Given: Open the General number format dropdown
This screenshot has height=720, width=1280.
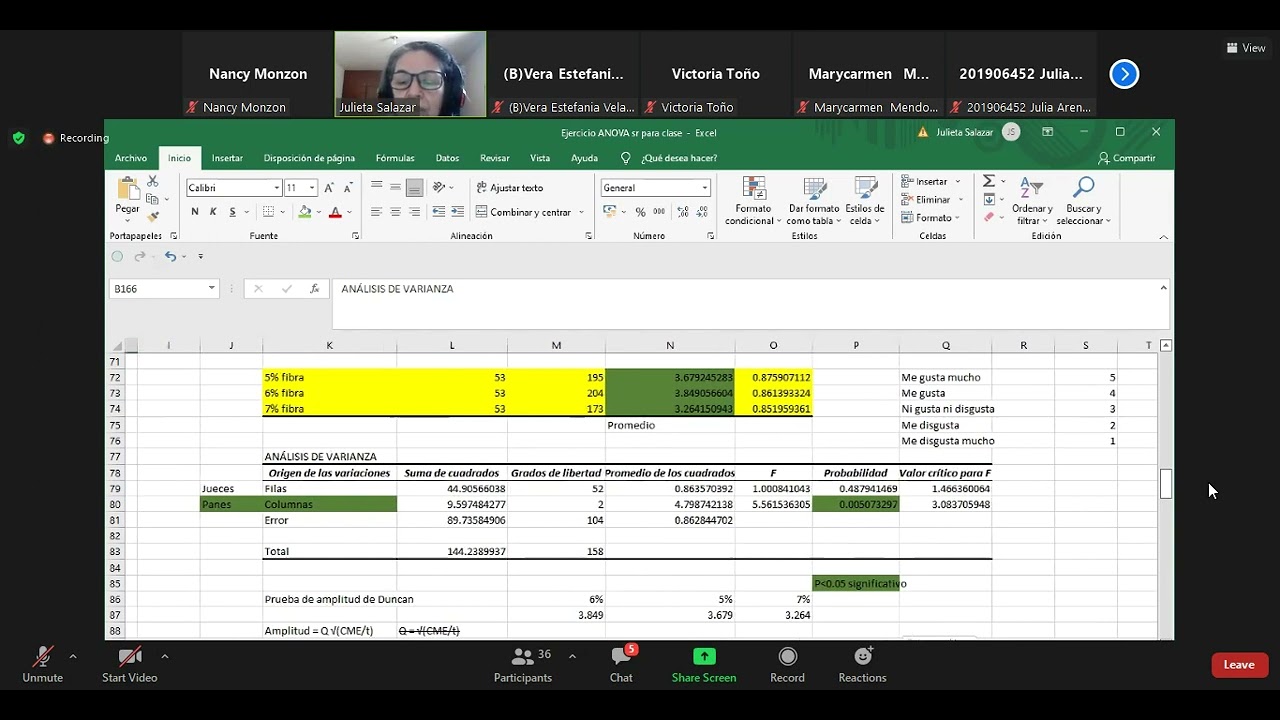Looking at the screenshot, I should coord(705,188).
